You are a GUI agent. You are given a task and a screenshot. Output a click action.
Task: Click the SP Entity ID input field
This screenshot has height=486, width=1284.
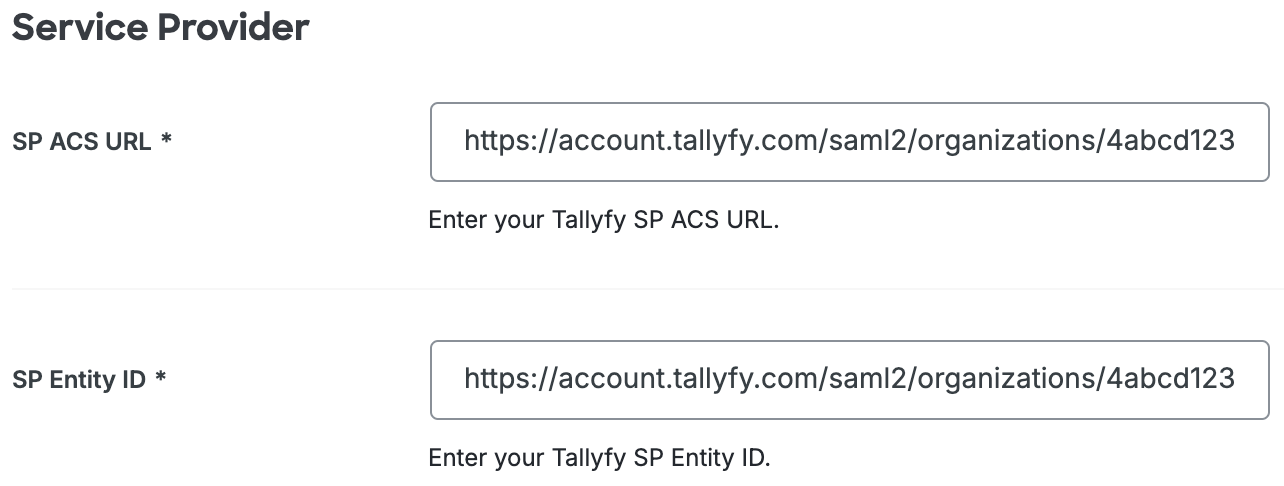tap(849, 379)
